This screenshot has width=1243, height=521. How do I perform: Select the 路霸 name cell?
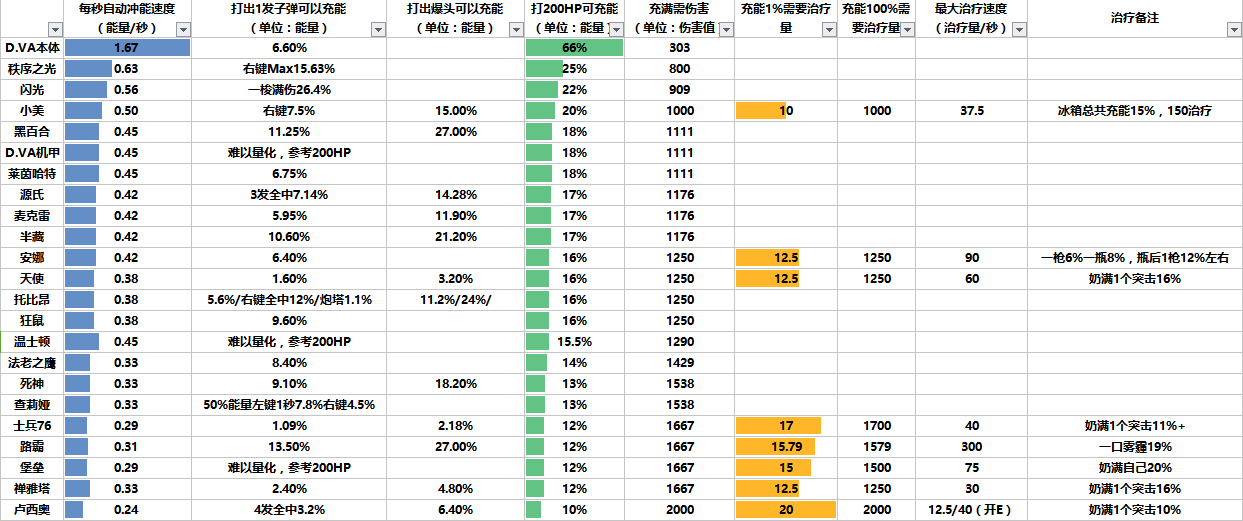pos(32,447)
